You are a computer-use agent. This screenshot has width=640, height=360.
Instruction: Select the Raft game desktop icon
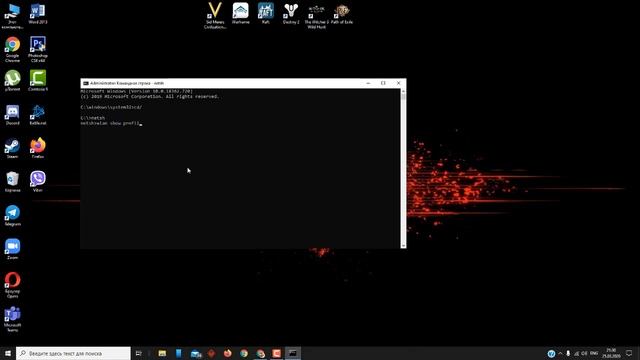pyautogui.click(x=266, y=13)
